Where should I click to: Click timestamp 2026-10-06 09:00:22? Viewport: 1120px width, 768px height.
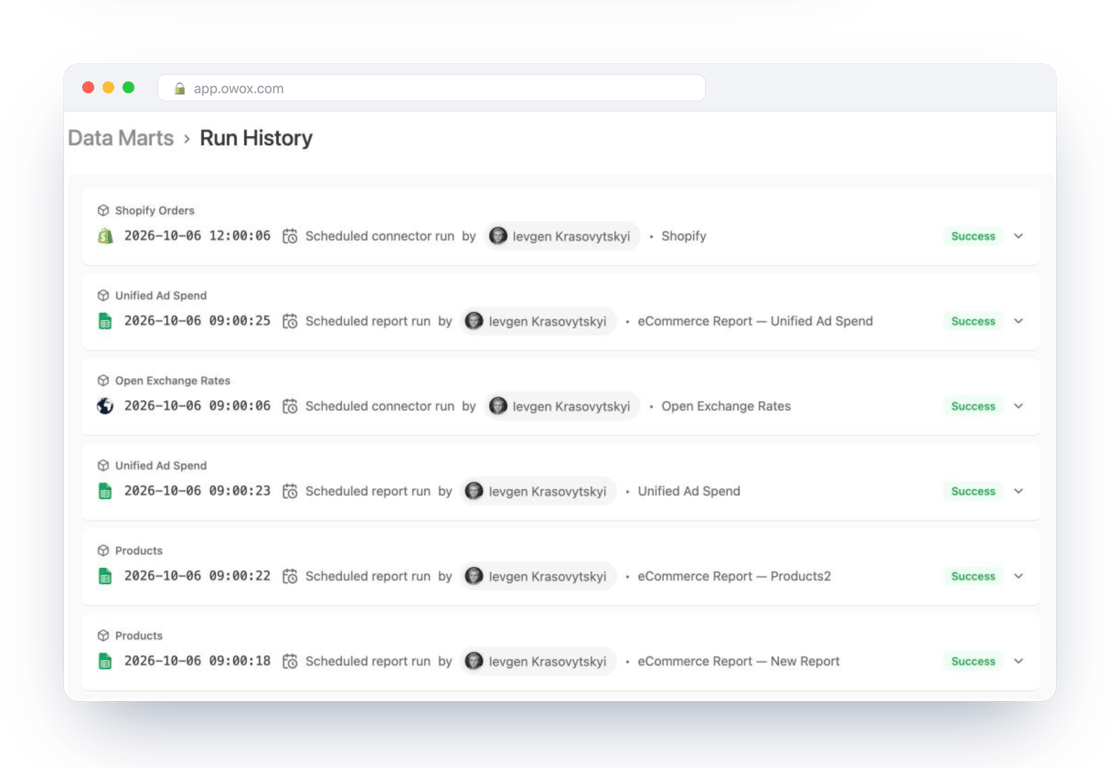click(x=197, y=576)
